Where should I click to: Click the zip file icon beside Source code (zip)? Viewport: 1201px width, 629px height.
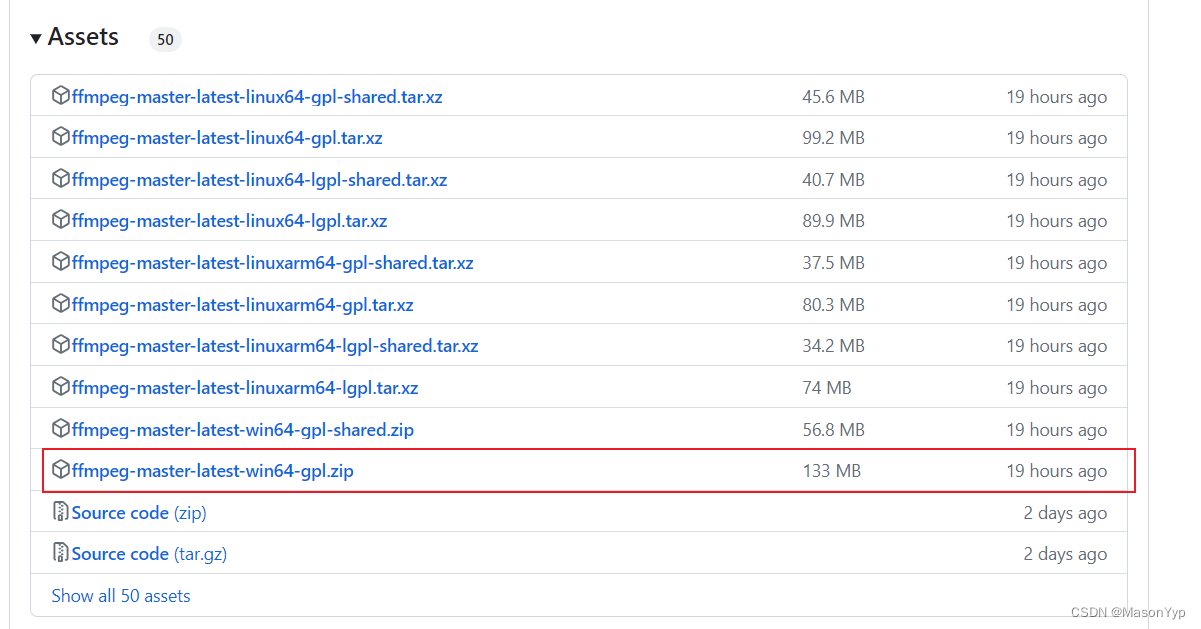61,512
